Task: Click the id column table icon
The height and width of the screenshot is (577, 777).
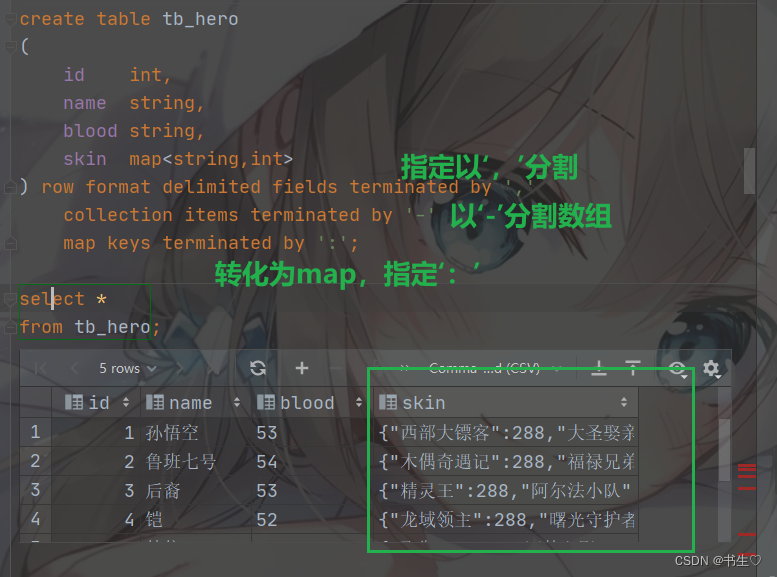Action: tap(74, 403)
